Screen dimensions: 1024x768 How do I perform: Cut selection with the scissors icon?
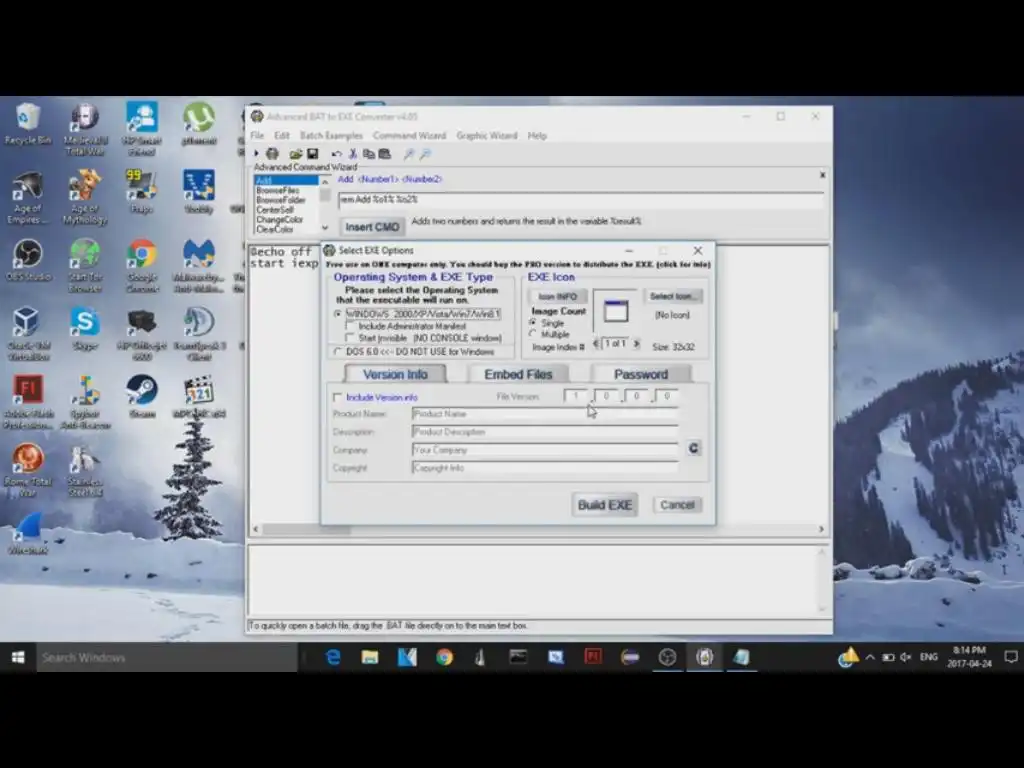[x=353, y=153]
